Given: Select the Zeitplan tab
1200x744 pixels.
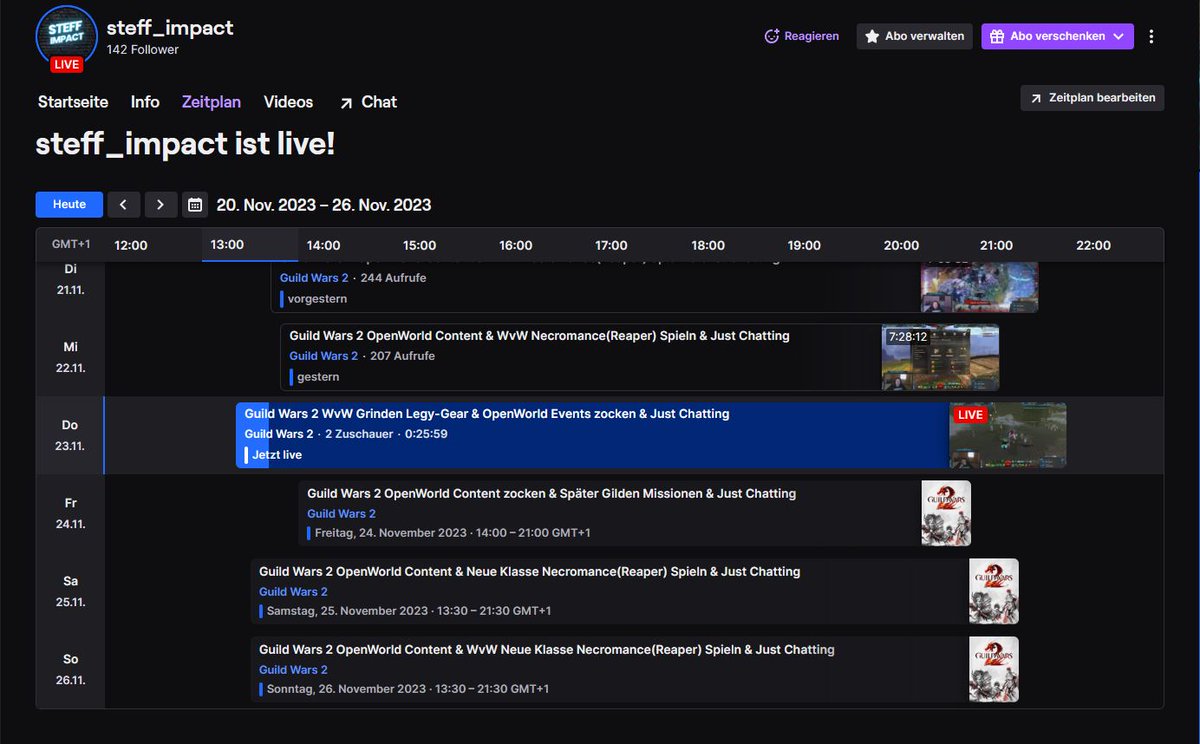Looking at the screenshot, I should click(x=211, y=102).
